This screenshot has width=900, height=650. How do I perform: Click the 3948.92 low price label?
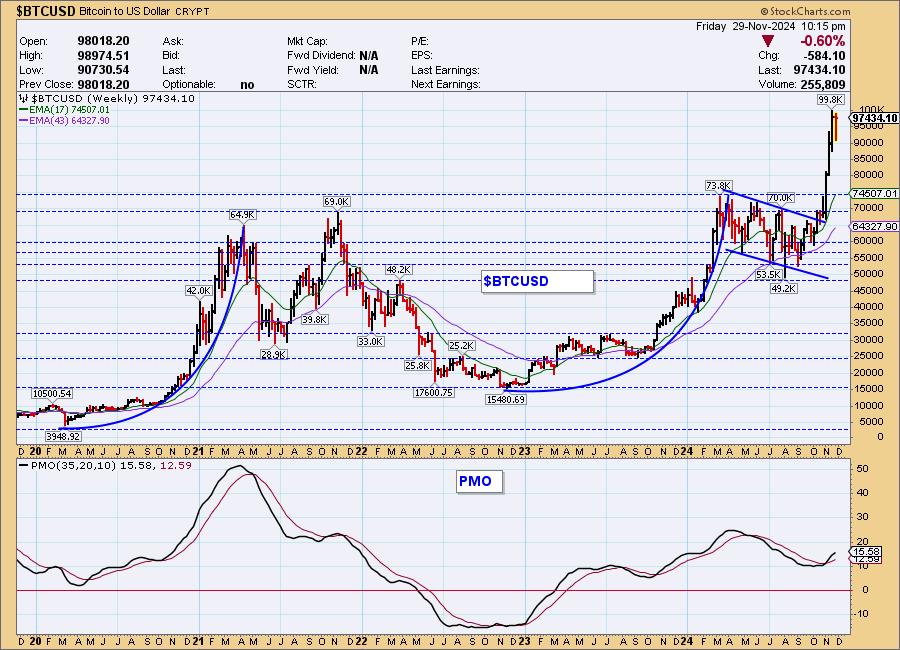[63, 437]
